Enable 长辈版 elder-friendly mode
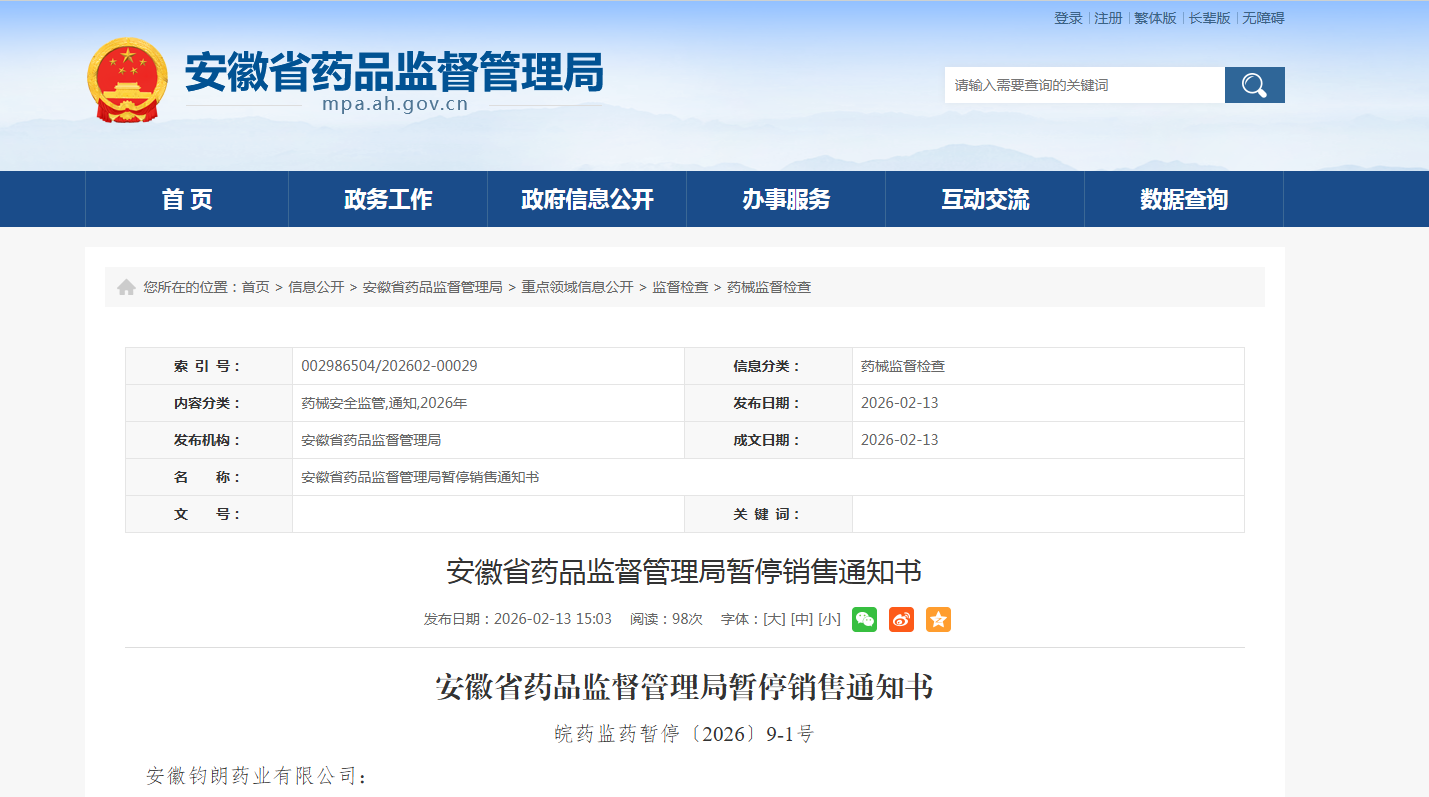Image resolution: width=1429 pixels, height=797 pixels. 1209,18
